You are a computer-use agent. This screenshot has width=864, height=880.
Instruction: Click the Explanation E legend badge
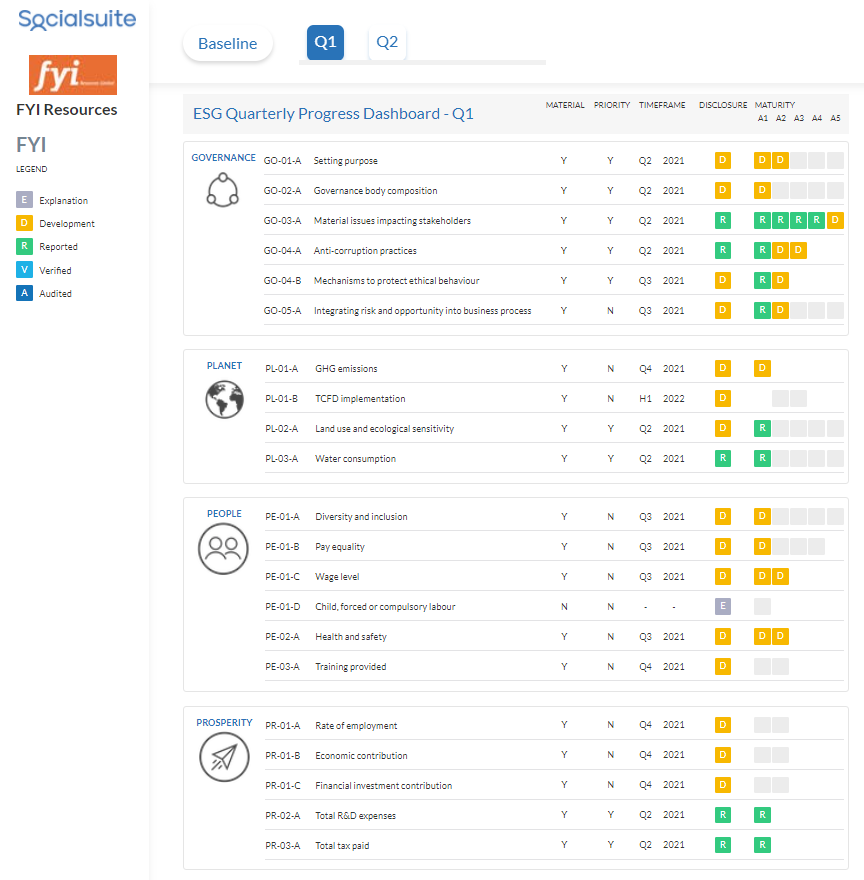click(24, 200)
